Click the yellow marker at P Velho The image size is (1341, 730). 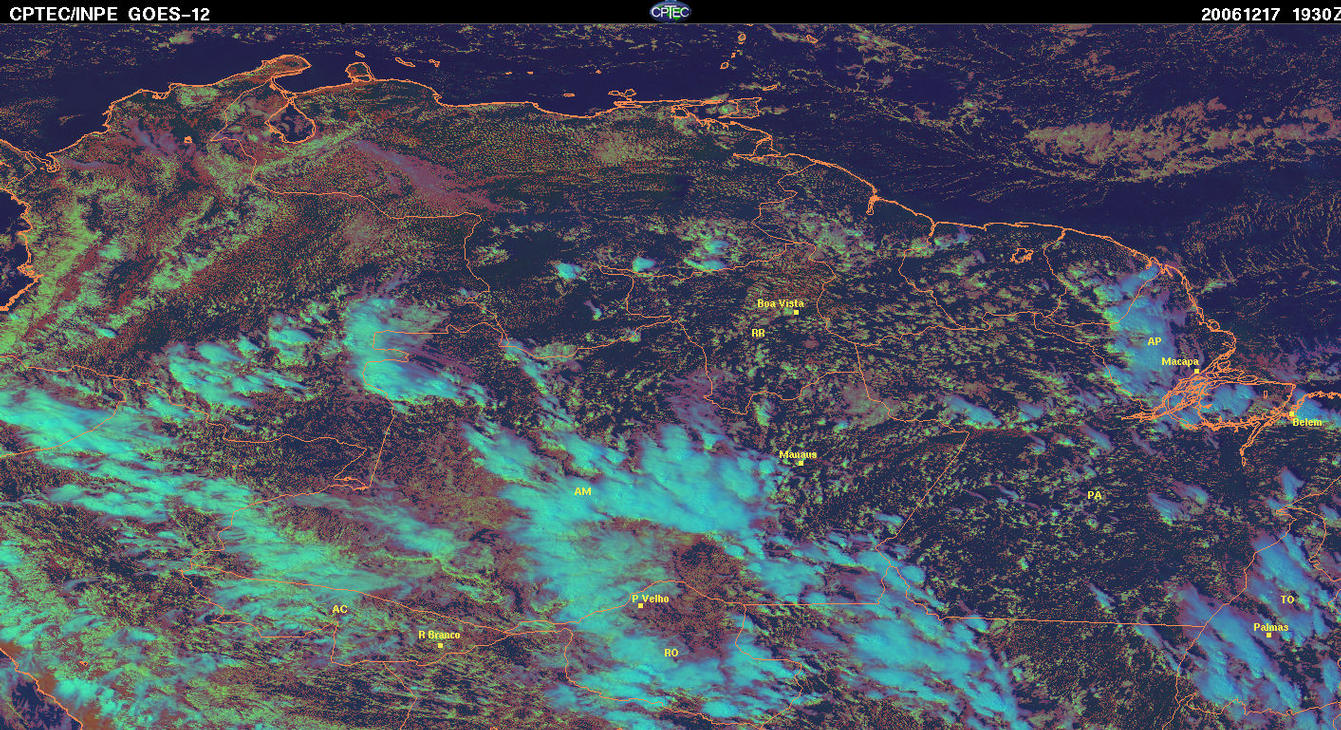point(640,606)
